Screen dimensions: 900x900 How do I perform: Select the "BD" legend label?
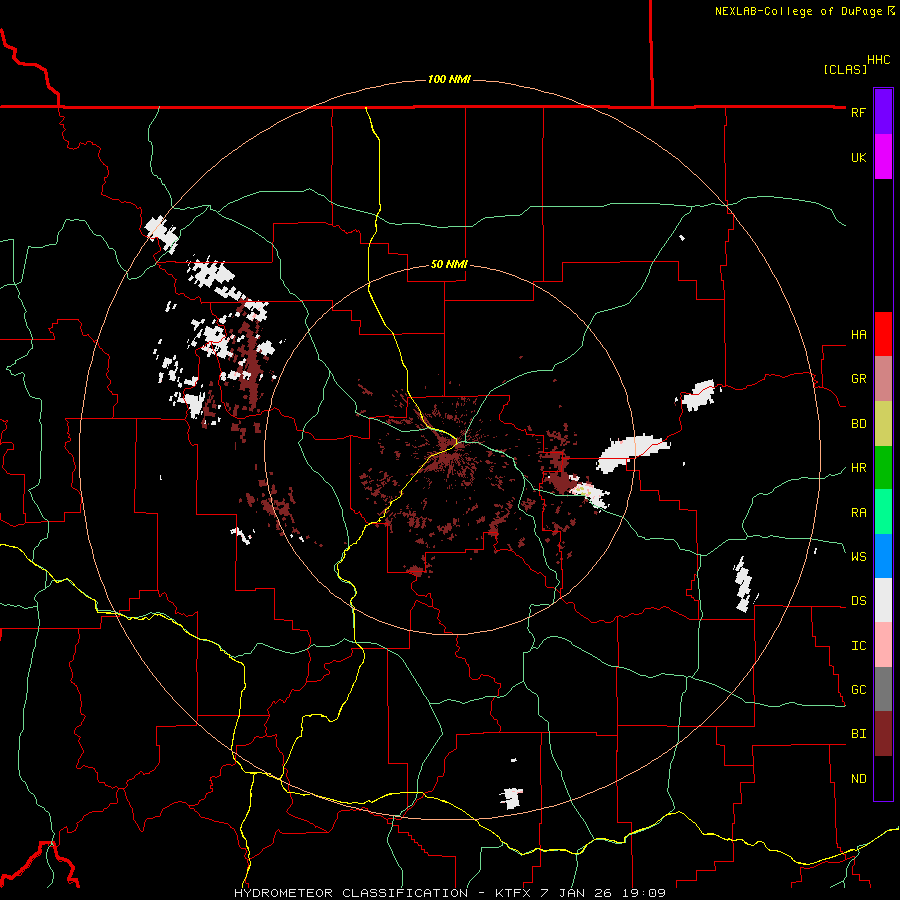click(858, 424)
